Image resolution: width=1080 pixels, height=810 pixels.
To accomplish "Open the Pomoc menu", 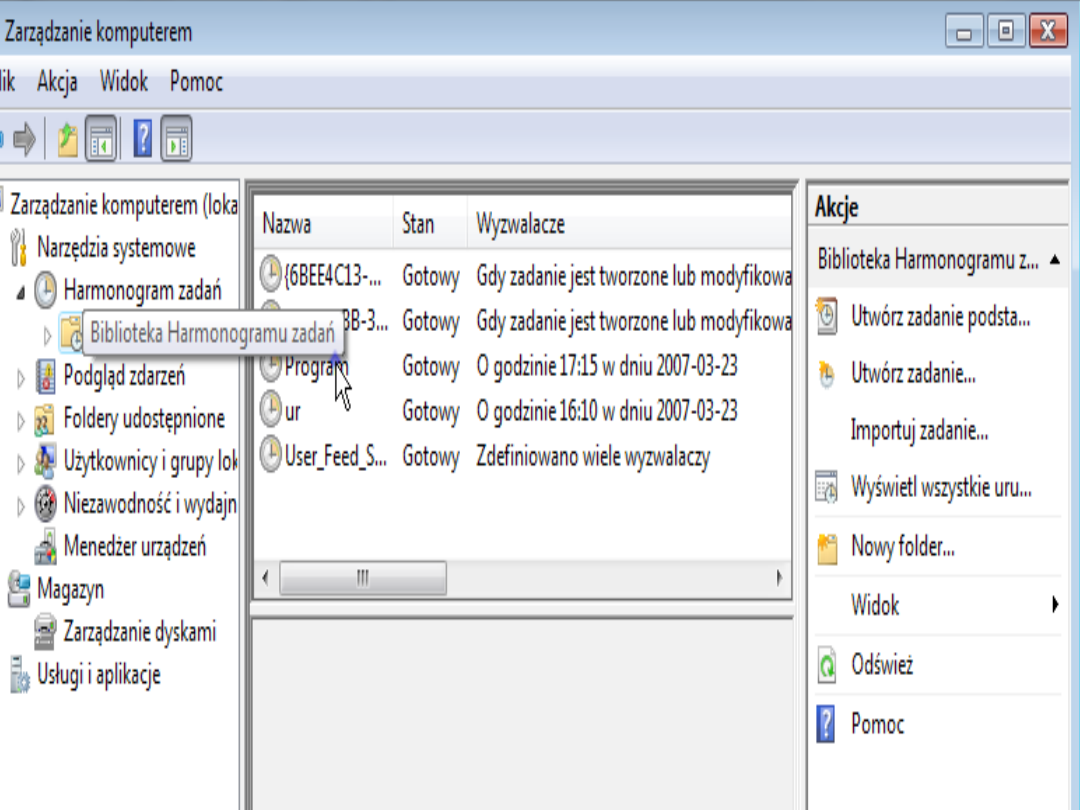I will pyautogui.click(x=196, y=82).
